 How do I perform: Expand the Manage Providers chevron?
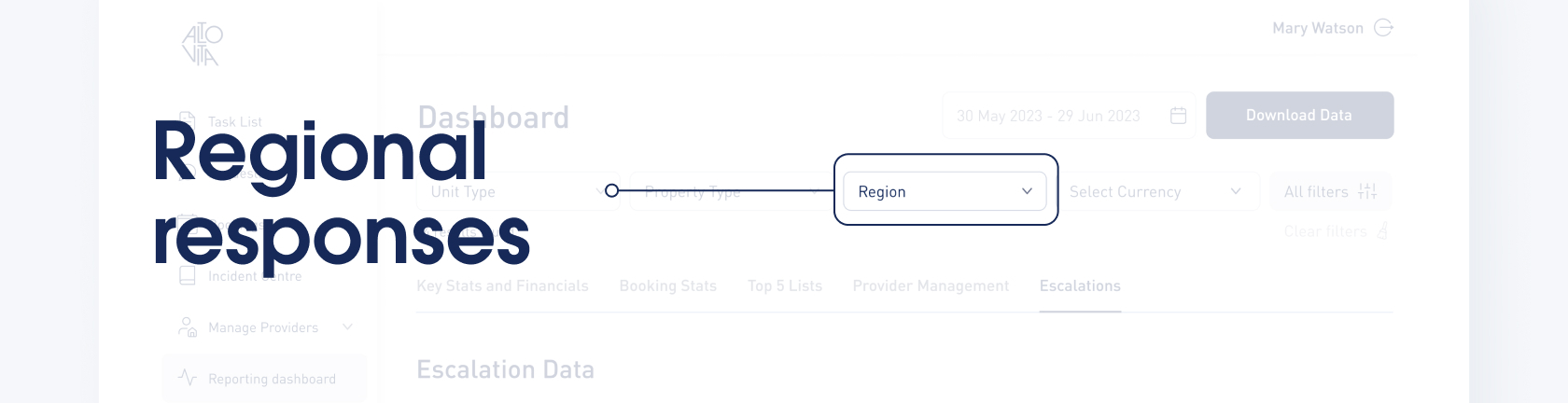[x=348, y=327]
